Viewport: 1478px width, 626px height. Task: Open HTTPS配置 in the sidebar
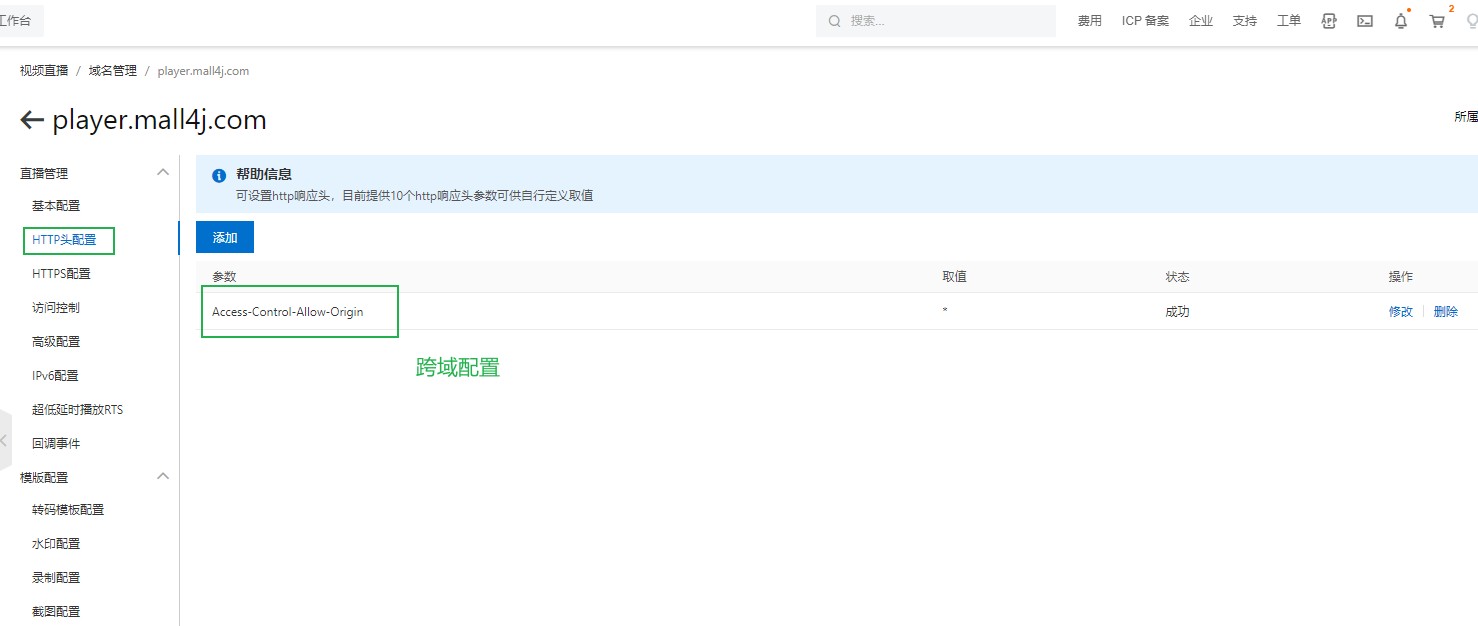[x=61, y=274]
